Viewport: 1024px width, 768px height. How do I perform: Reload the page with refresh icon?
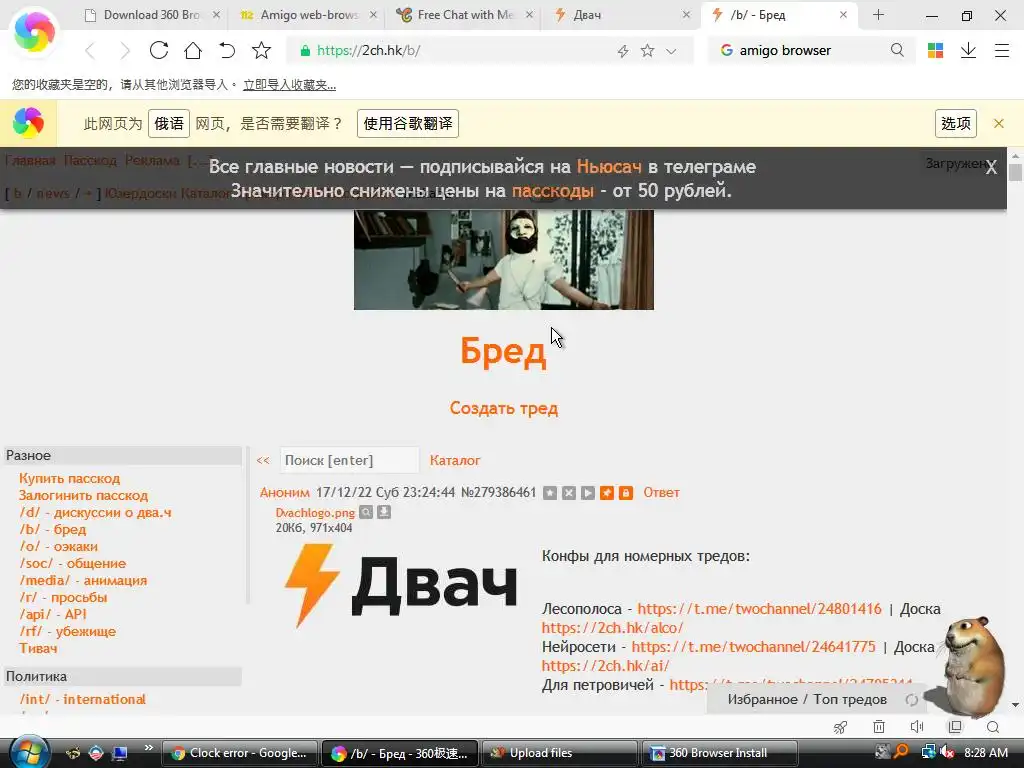pyautogui.click(x=159, y=50)
